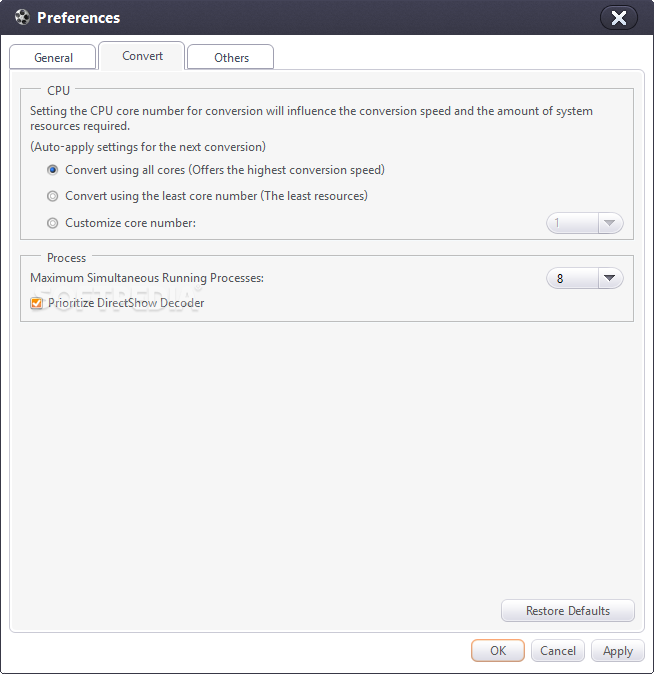Image resolution: width=654 pixels, height=674 pixels.
Task: Apply the changes with Apply button
Action: pyautogui.click(x=618, y=651)
